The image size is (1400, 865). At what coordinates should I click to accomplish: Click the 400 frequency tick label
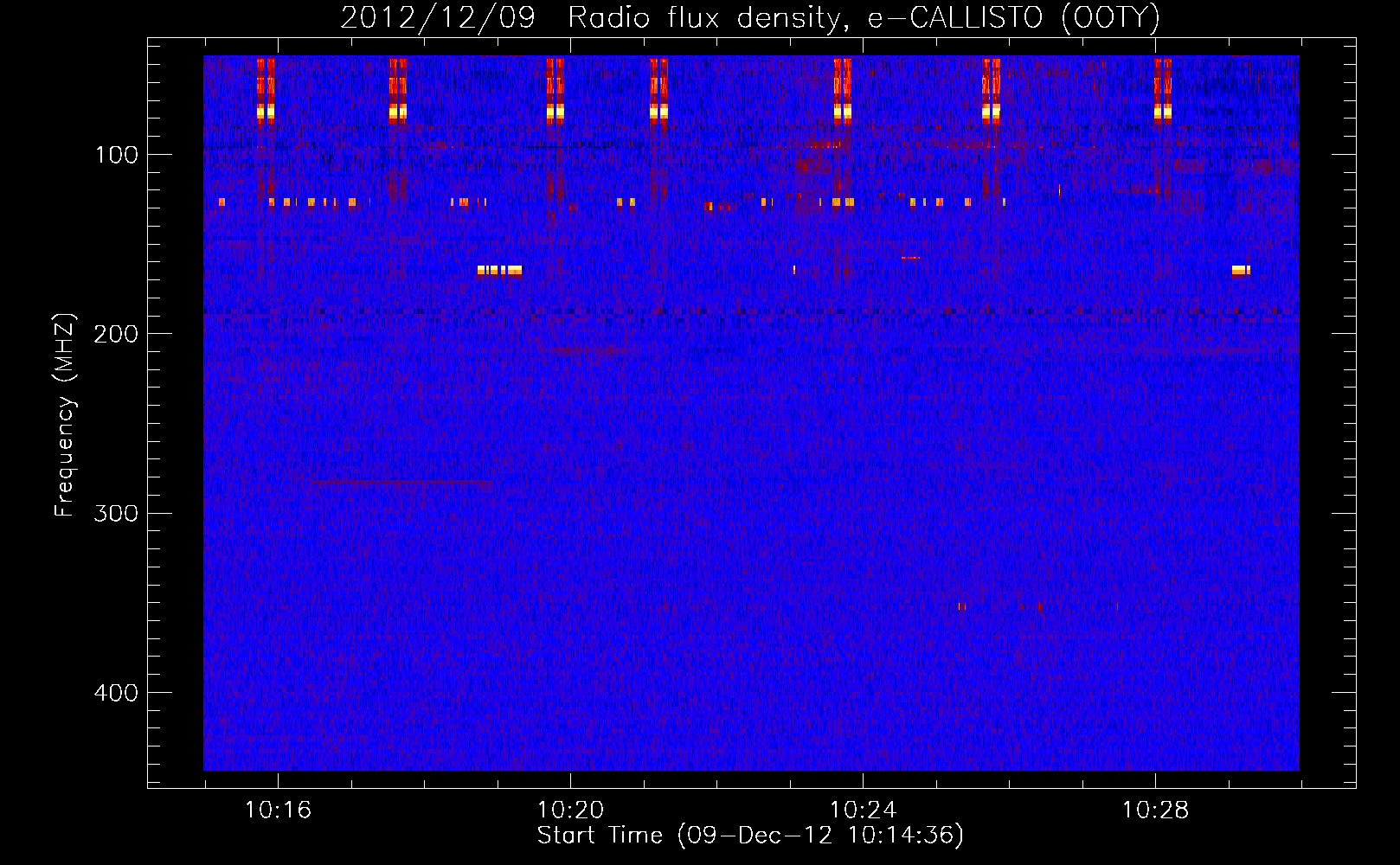point(116,693)
